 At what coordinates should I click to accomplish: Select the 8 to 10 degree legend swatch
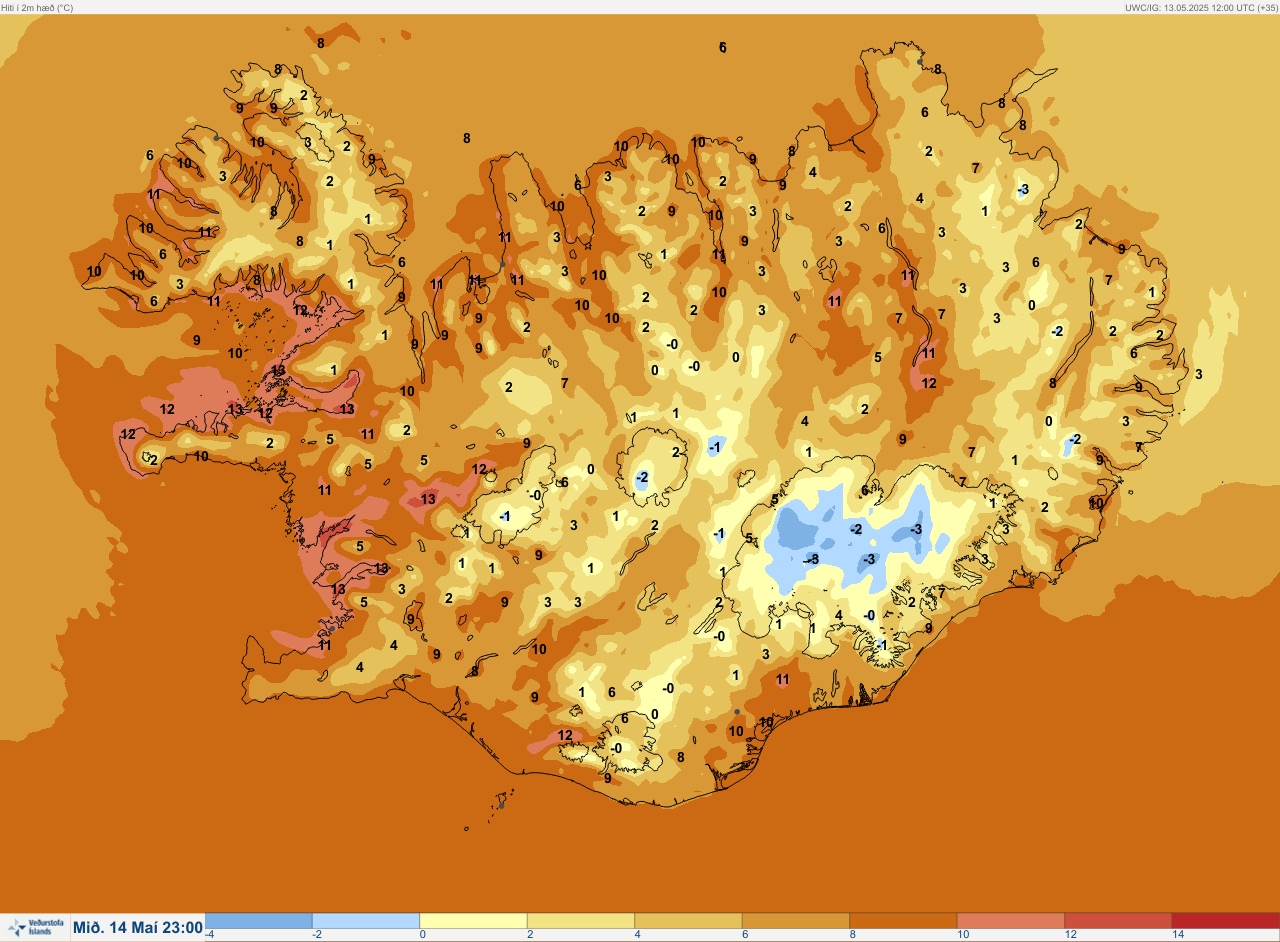903,921
